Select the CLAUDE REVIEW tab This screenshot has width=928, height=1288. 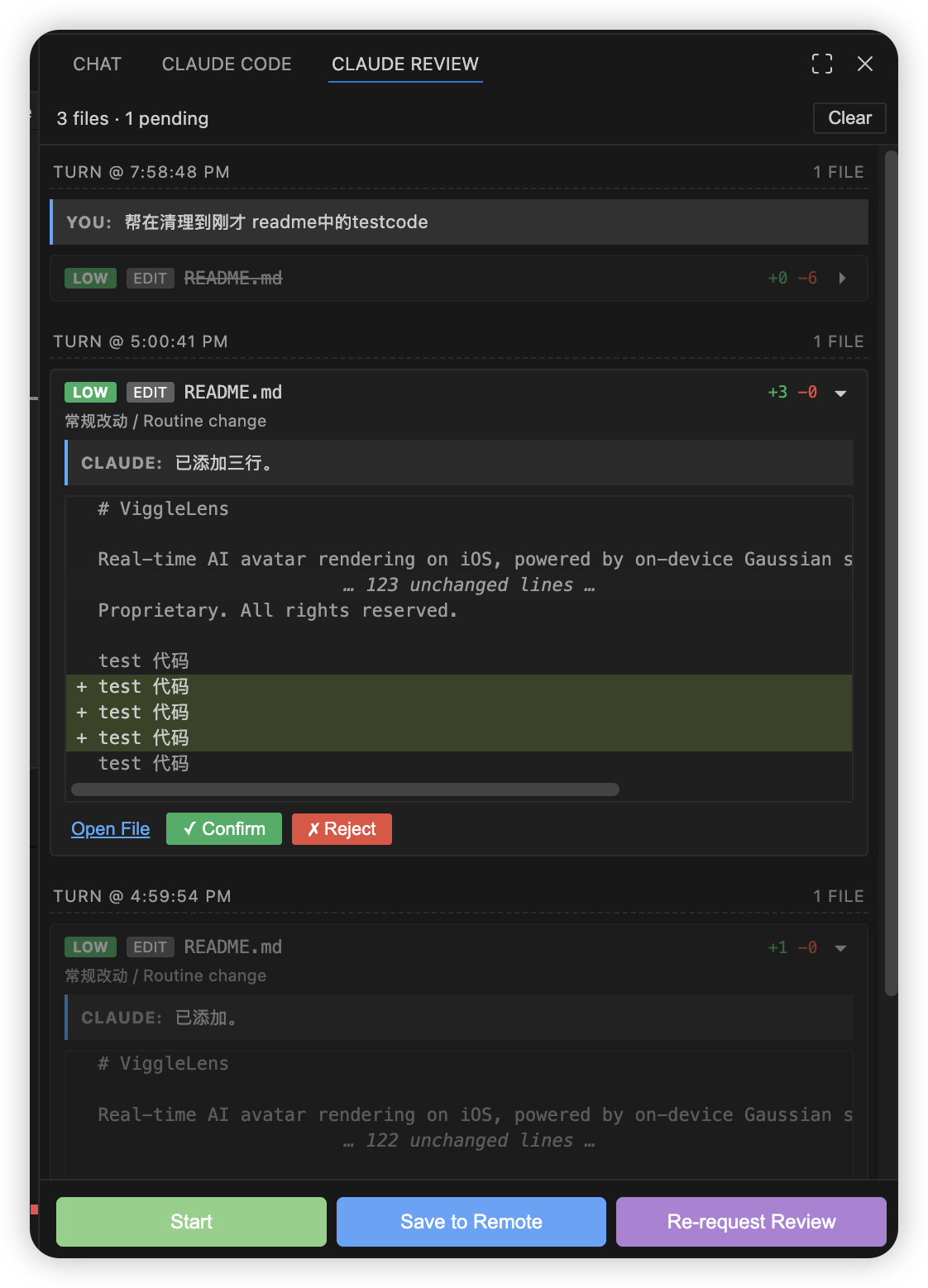405,64
